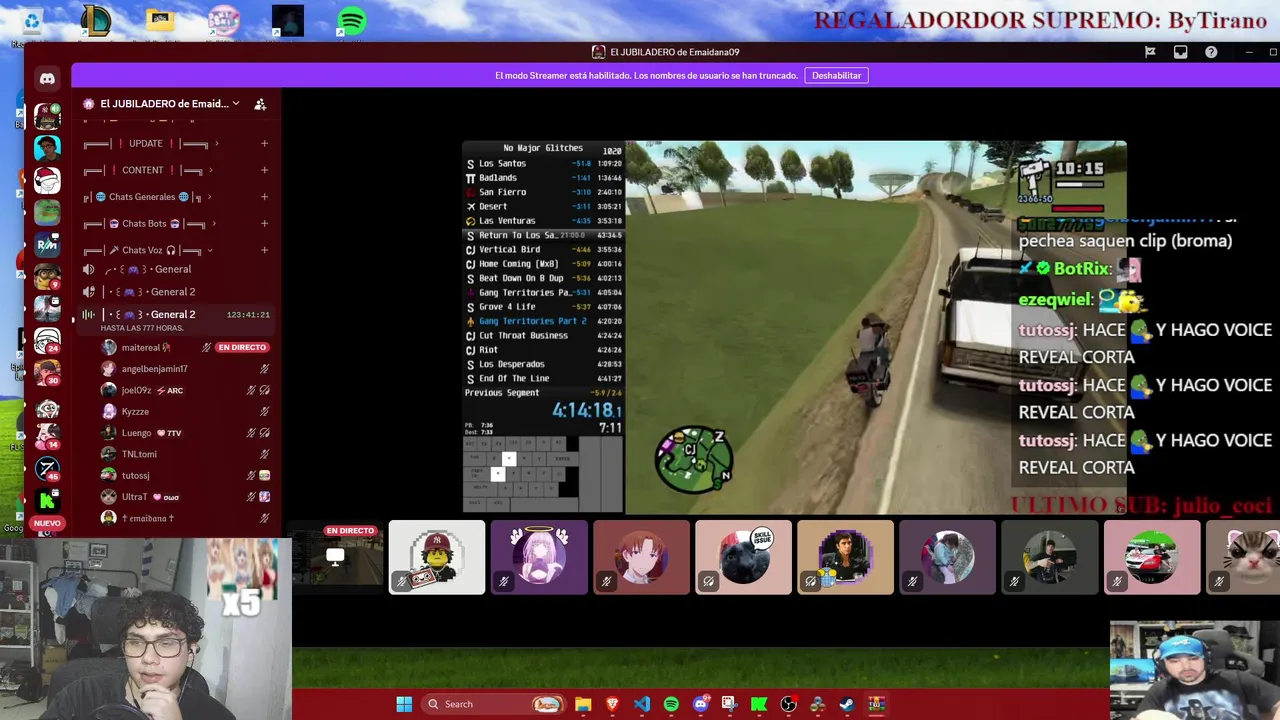The width and height of the screenshot is (1280, 720).
Task: Open Kick app from the taskbar
Action: 759,704
